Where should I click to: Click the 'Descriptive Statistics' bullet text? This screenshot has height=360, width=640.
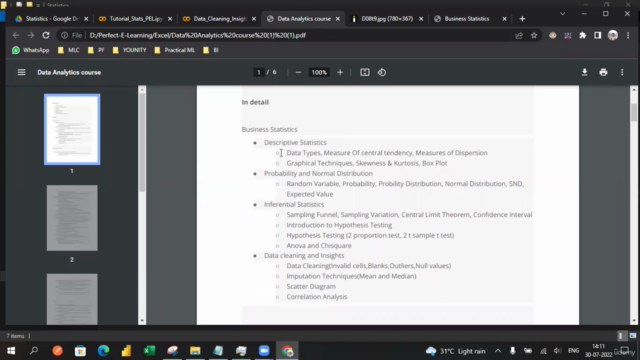(295, 142)
